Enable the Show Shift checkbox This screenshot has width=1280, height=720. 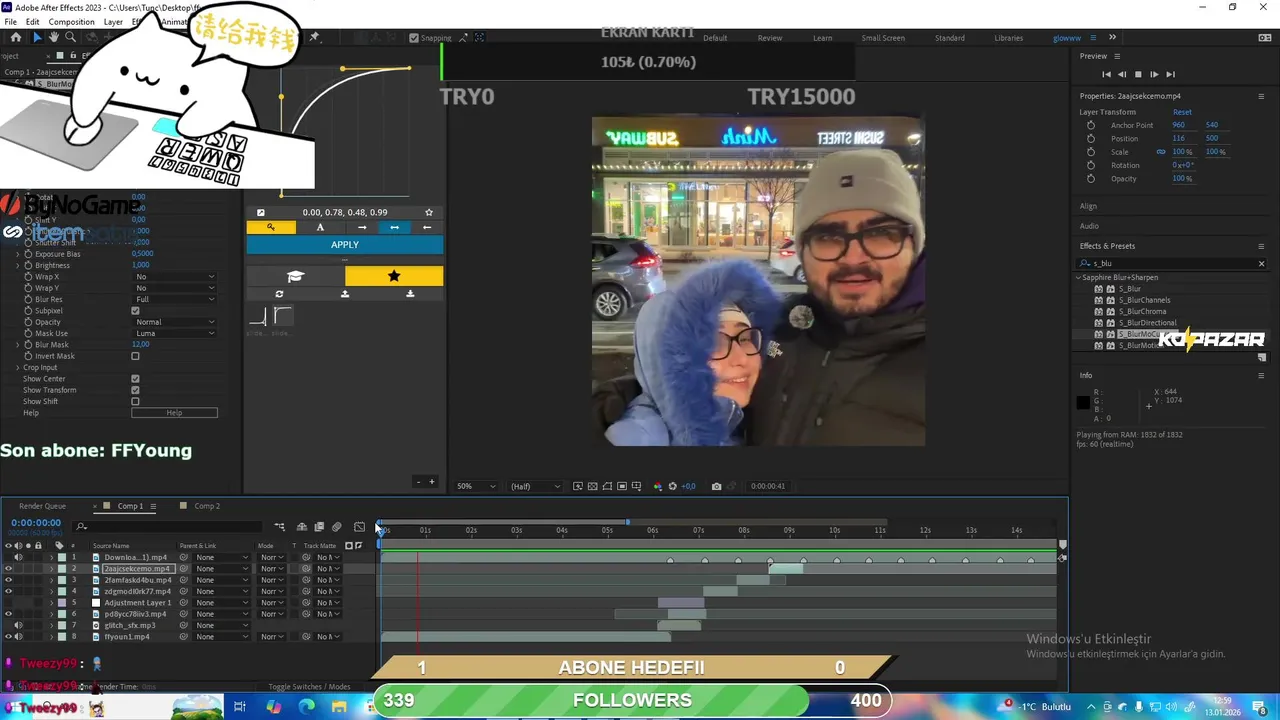click(x=135, y=401)
